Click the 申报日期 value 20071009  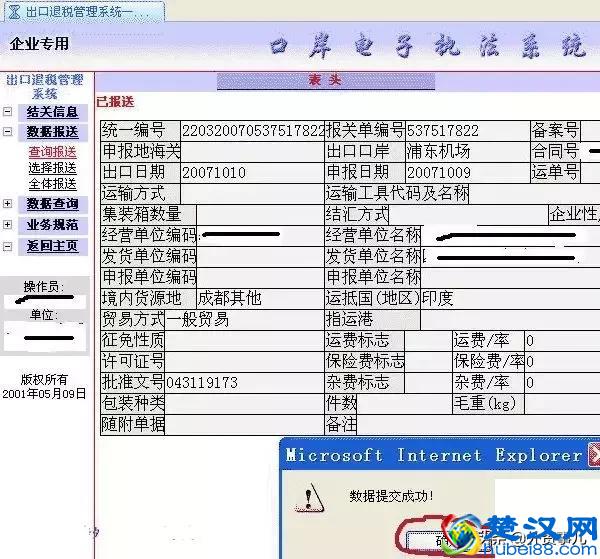pyautogui.click(x=439, y=173)
